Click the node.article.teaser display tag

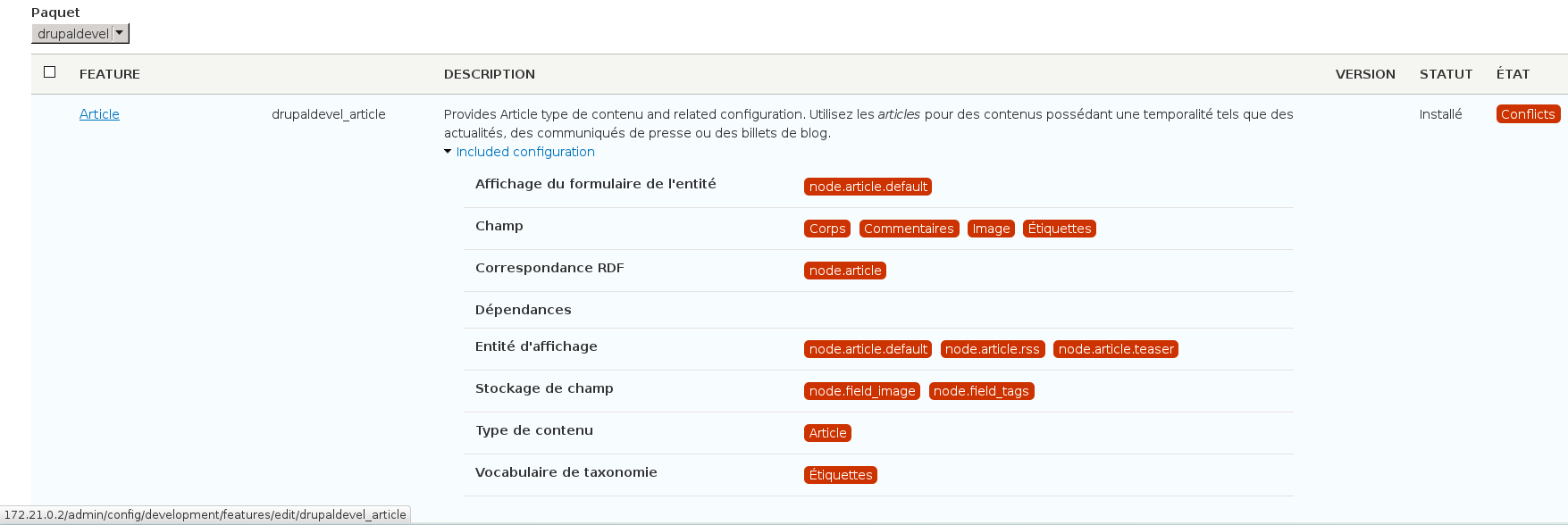(x=1116, y=349)
